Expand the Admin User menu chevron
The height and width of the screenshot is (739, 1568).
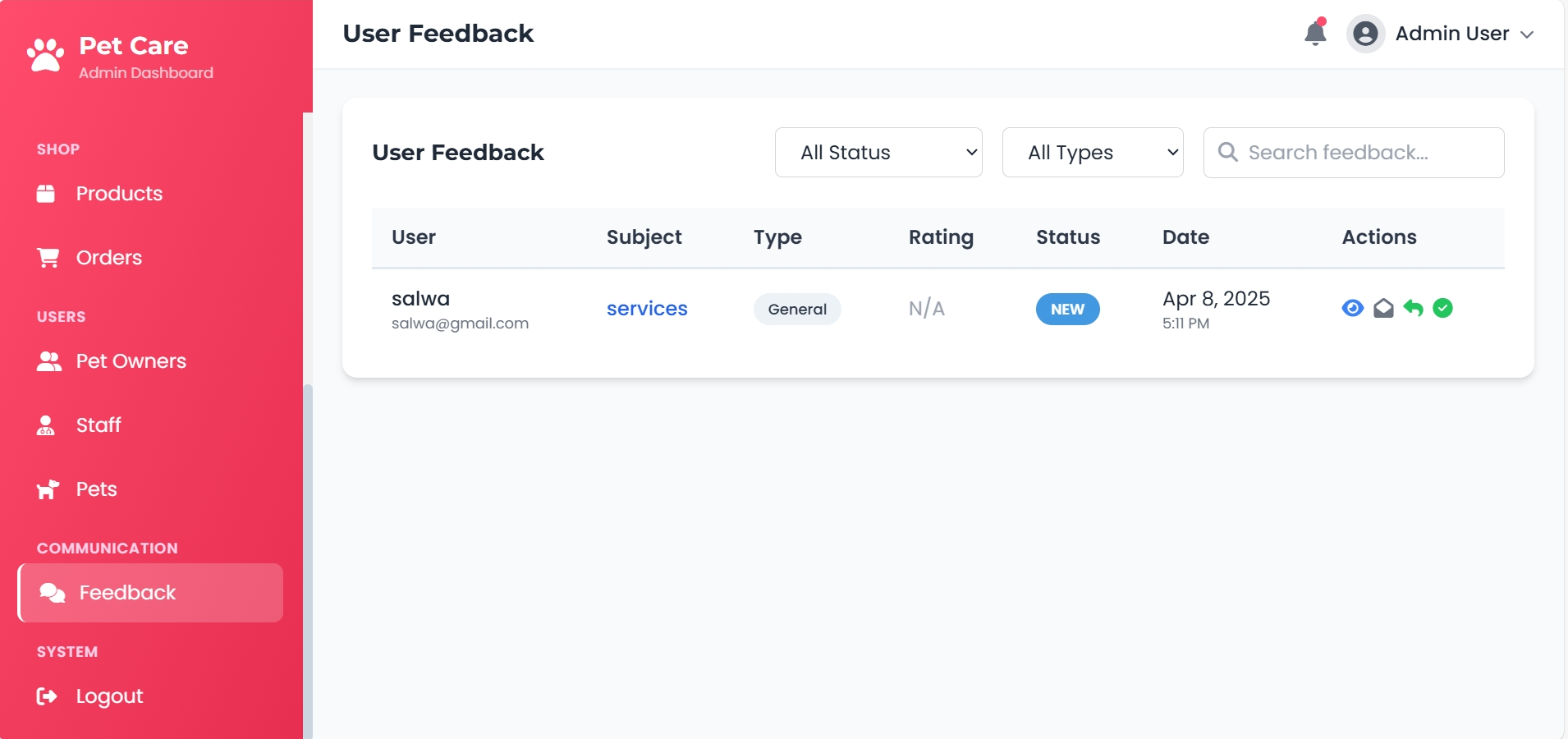click(1527, 34)
